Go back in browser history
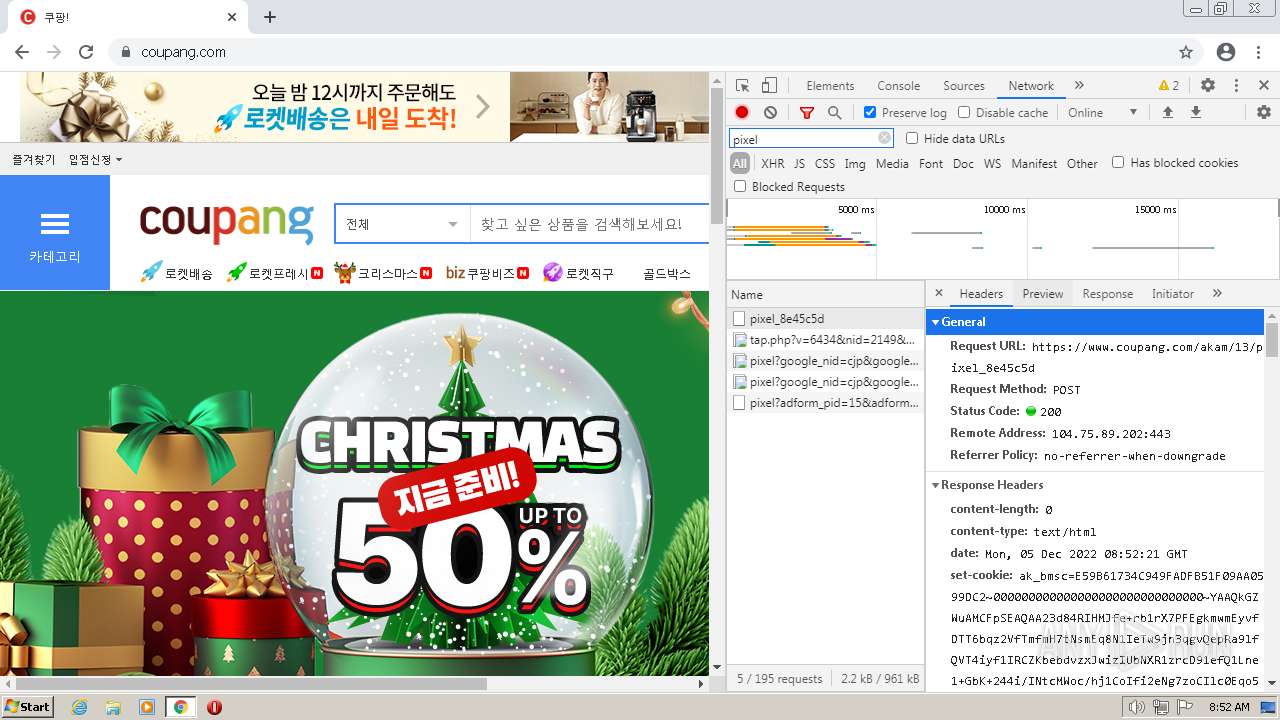 coord(22,52)
